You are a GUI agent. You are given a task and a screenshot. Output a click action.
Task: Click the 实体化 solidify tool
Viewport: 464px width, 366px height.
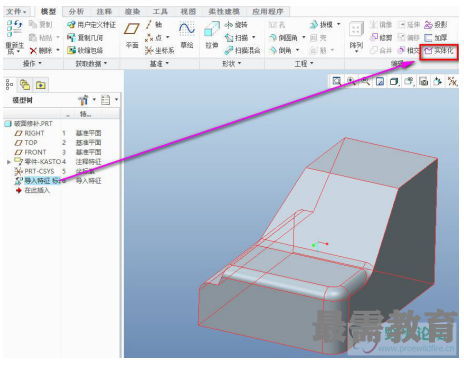tap(439, 51)
